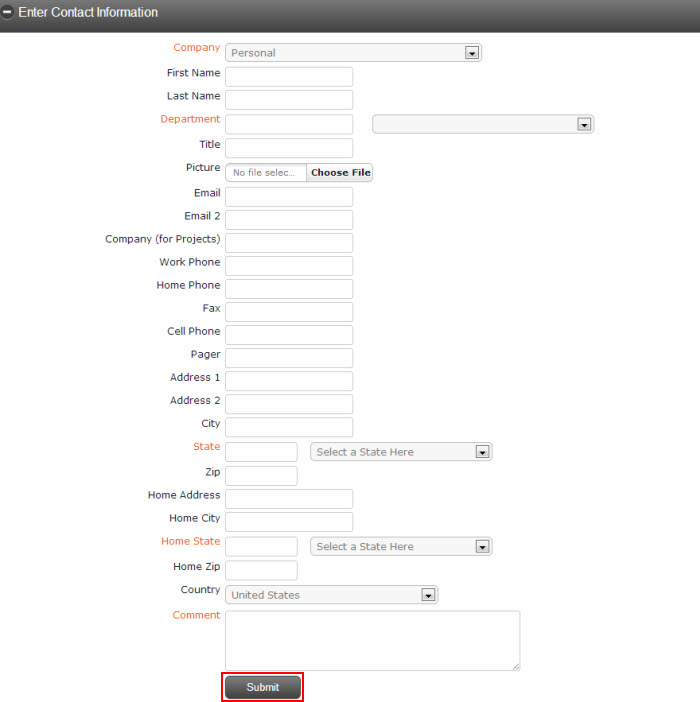Click the Company (for Projects) field
The image size is (700, 702).
pos(289,243)
